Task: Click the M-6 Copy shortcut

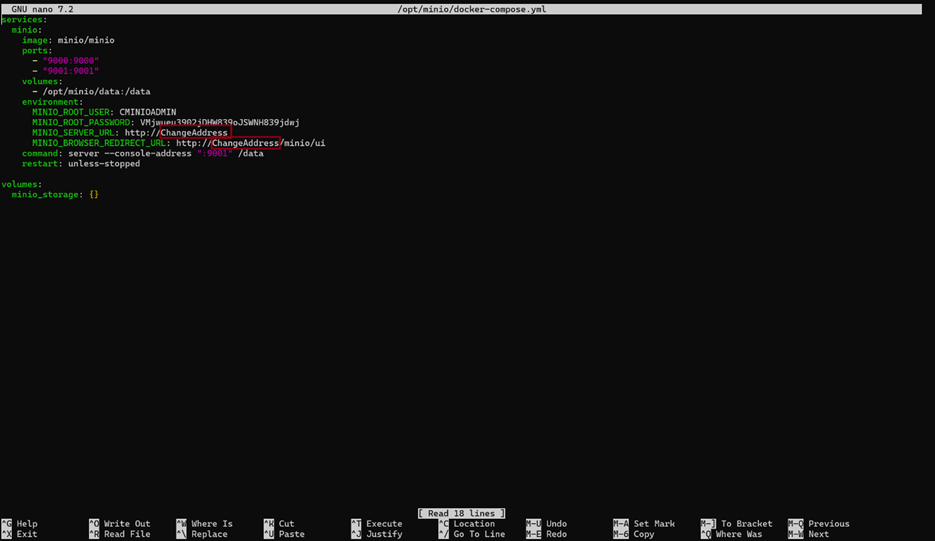Action: click(x=634, y=534)
